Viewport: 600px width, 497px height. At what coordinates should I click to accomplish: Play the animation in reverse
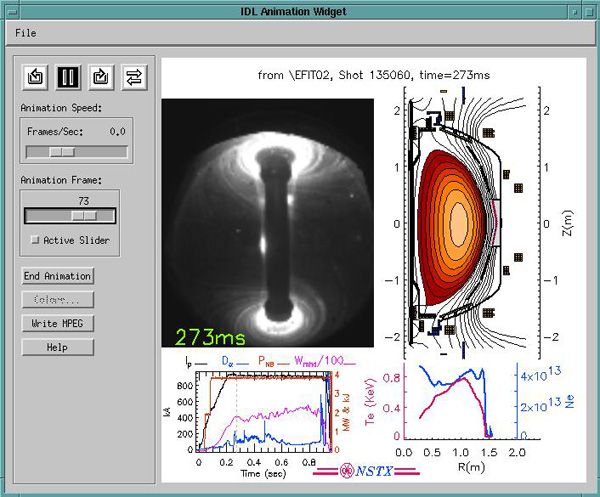(37, 76)
